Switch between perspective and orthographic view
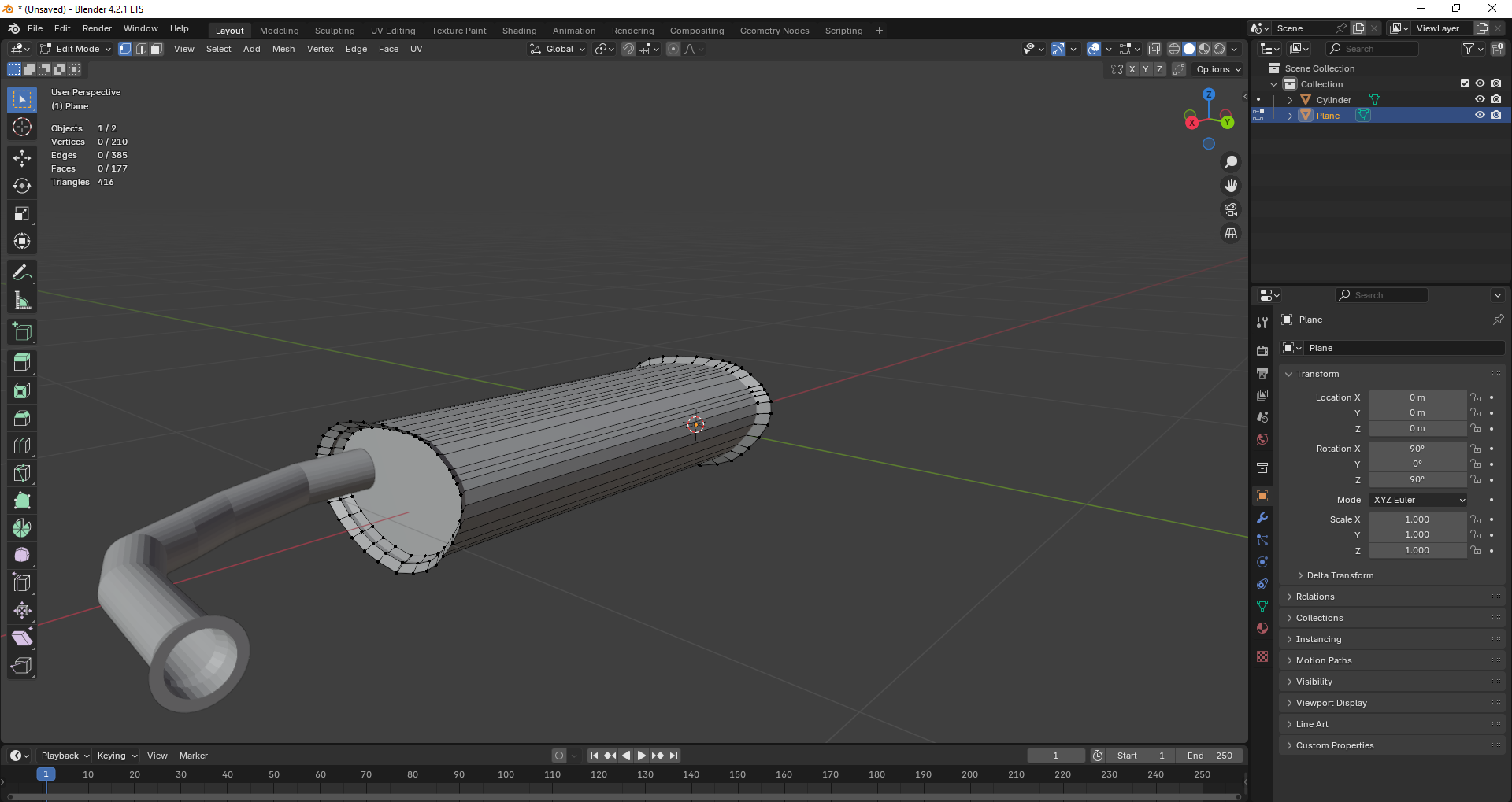This screenshot has width=1512, height=802. coord(1231,234)
